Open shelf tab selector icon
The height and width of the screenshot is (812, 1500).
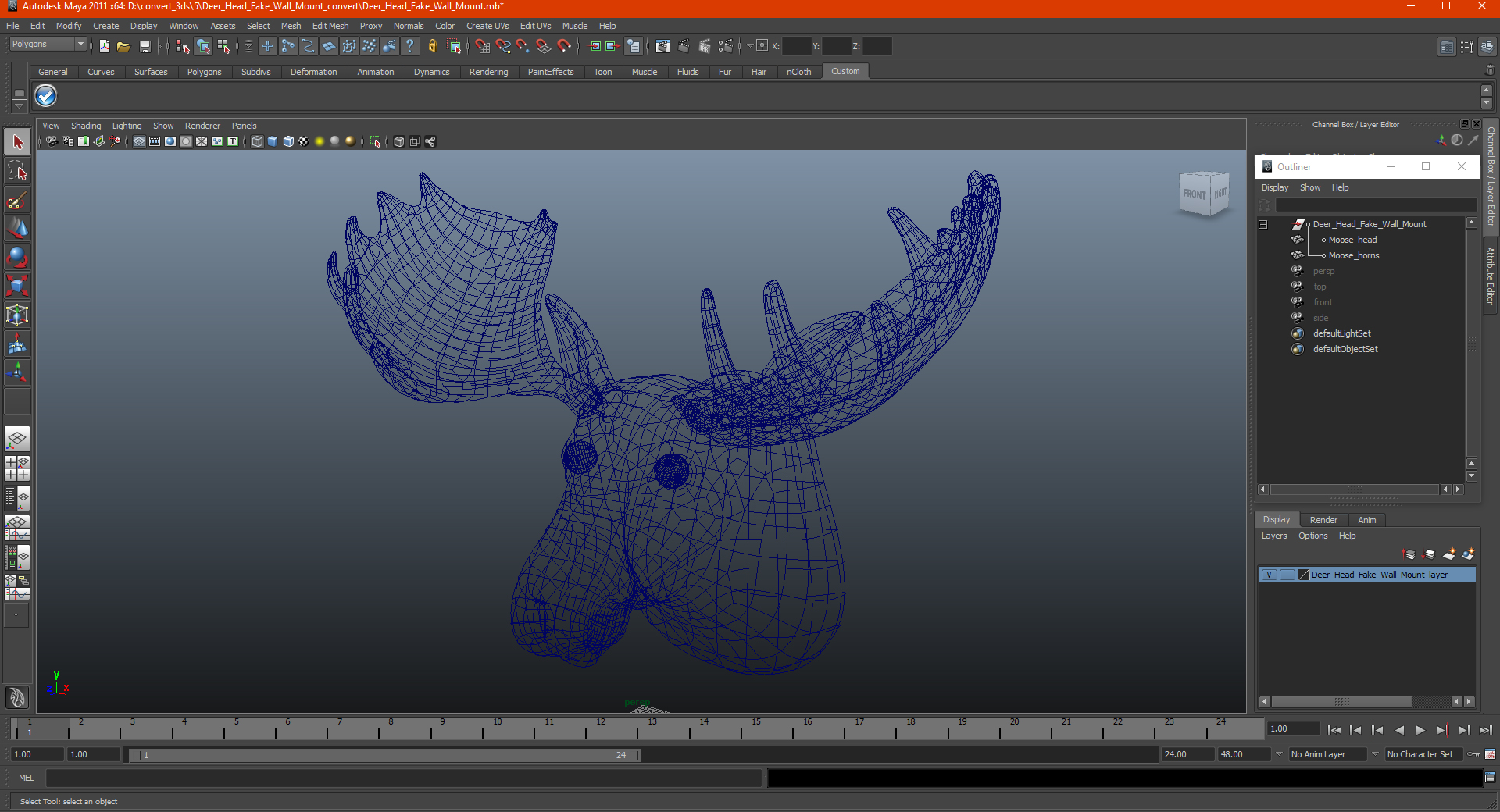coord(20,94)
